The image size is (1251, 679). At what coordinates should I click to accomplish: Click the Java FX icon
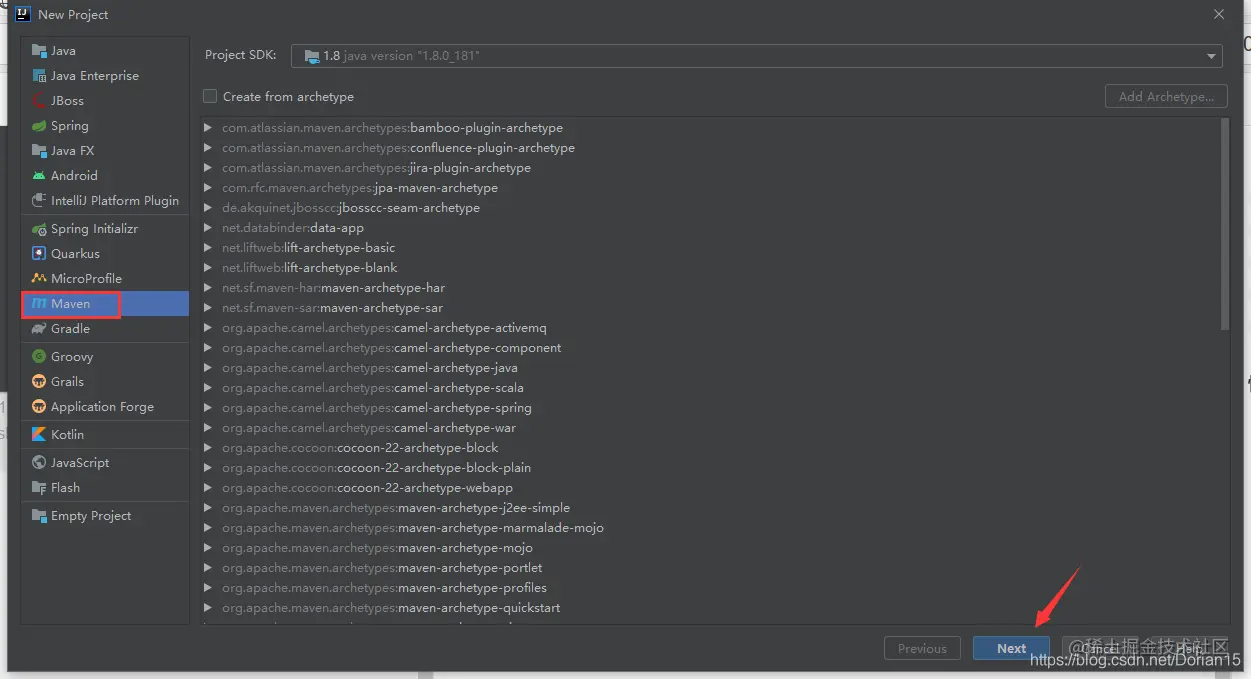pyautogui.click(x=39, y=151)
